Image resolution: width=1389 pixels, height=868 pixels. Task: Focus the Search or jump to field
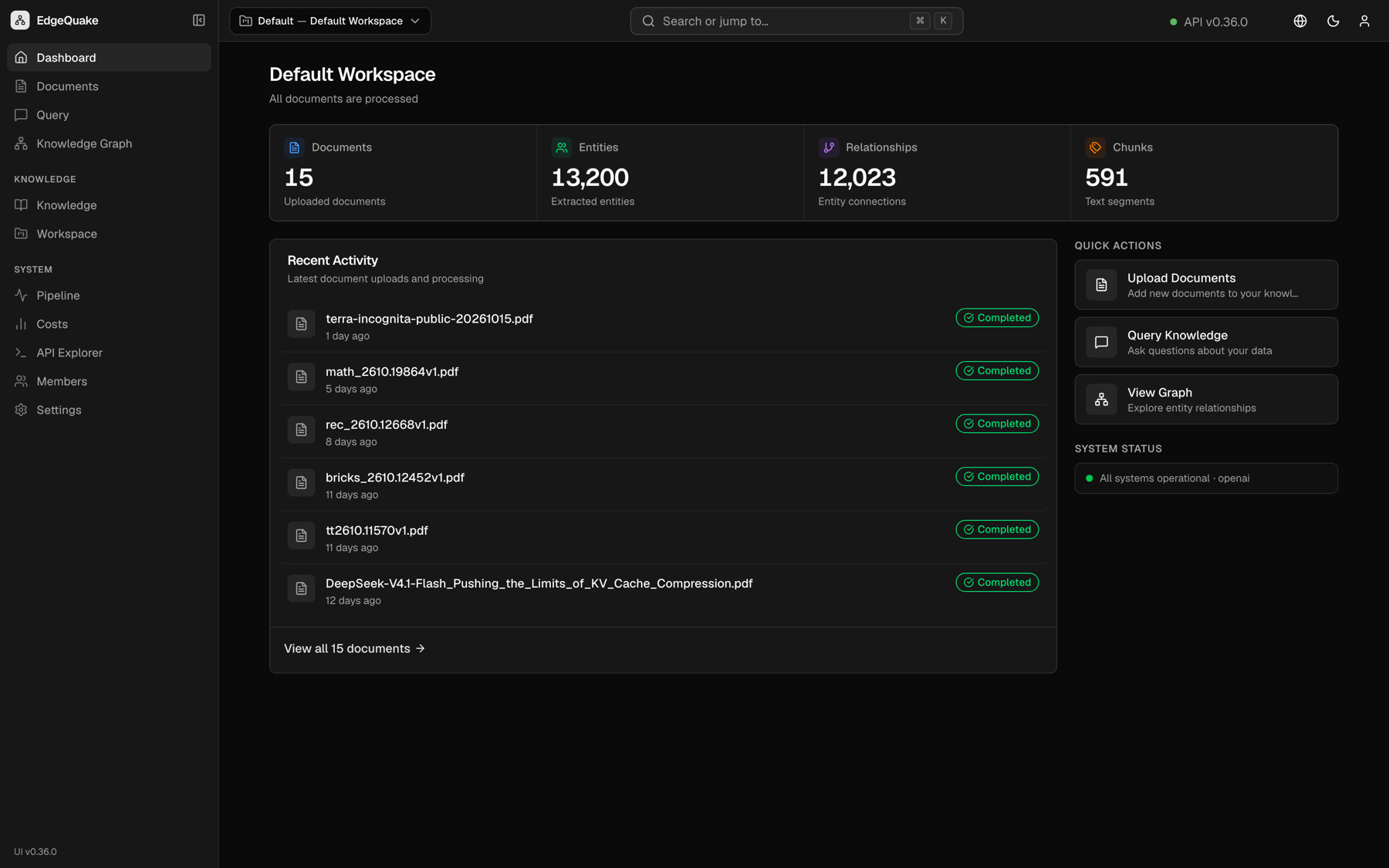796,21
